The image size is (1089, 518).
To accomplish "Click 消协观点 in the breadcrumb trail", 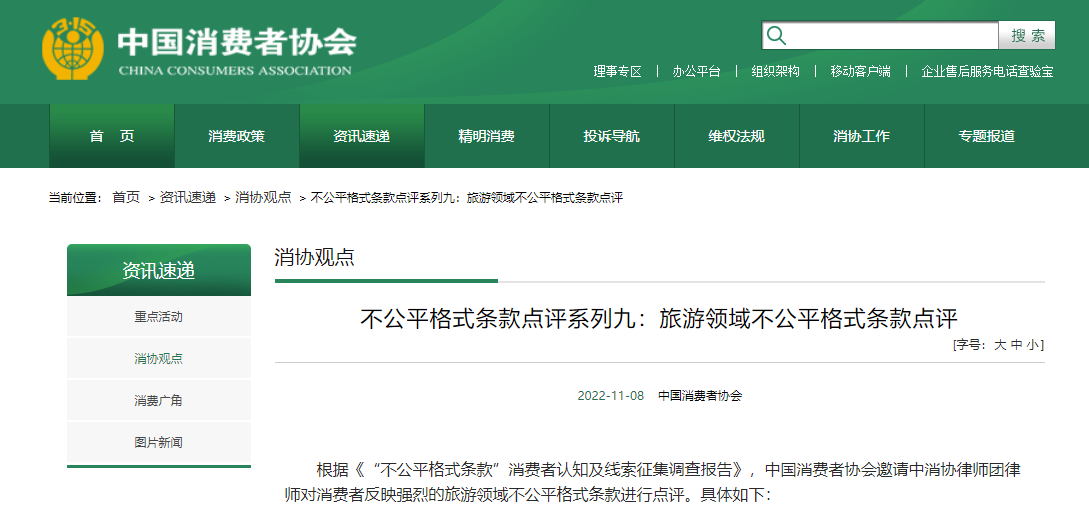I will [263, 198].
